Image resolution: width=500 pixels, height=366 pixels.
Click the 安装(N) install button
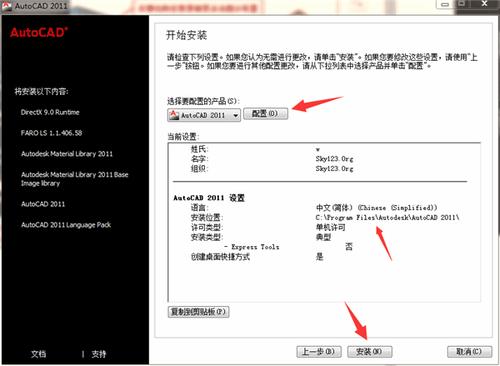(x=369, y=351)
